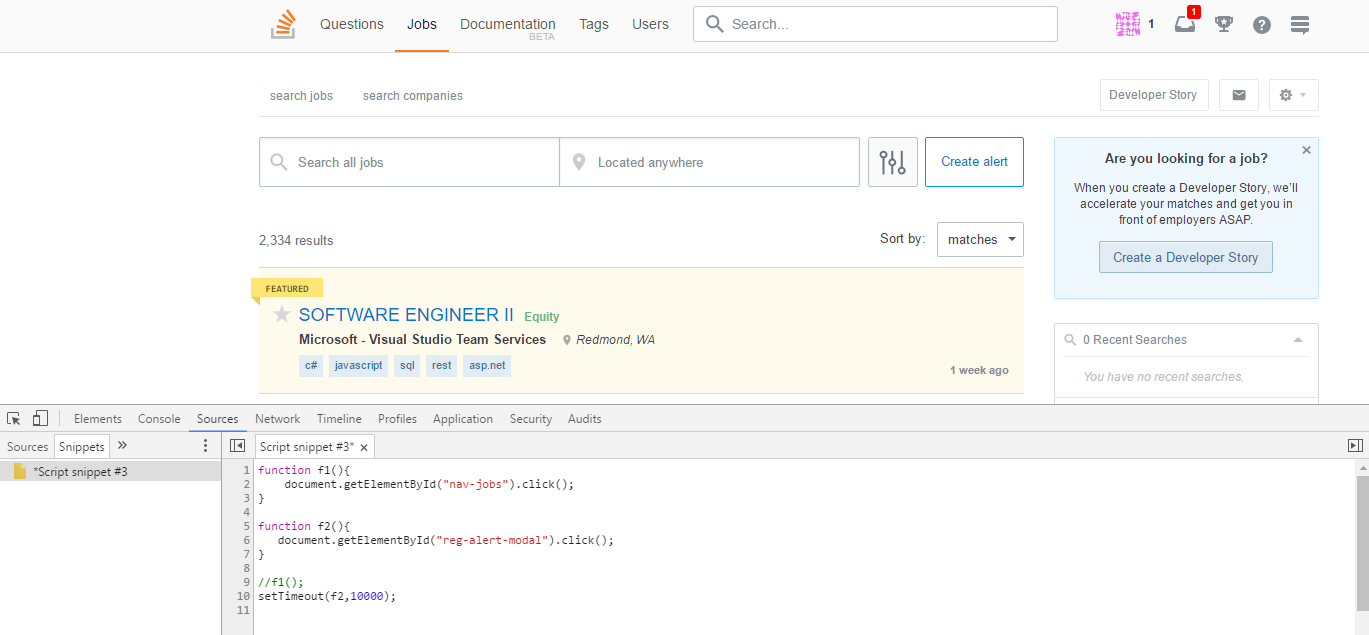Open the Console tab in DevTools
Screen dimensions: 1369x635
click(x=159, y=419)
